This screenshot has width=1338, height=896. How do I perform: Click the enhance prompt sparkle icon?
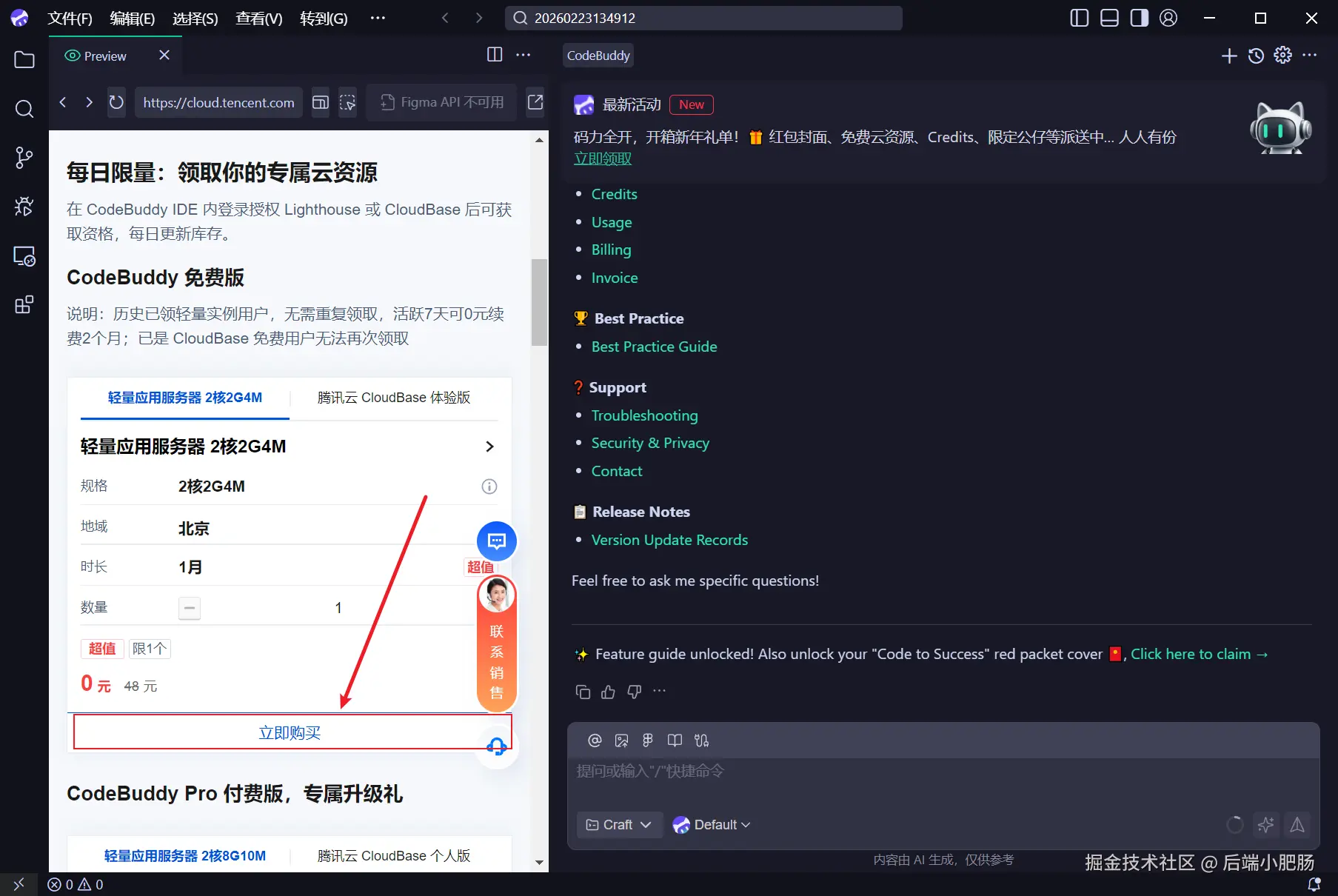(x=1266, y=824)
